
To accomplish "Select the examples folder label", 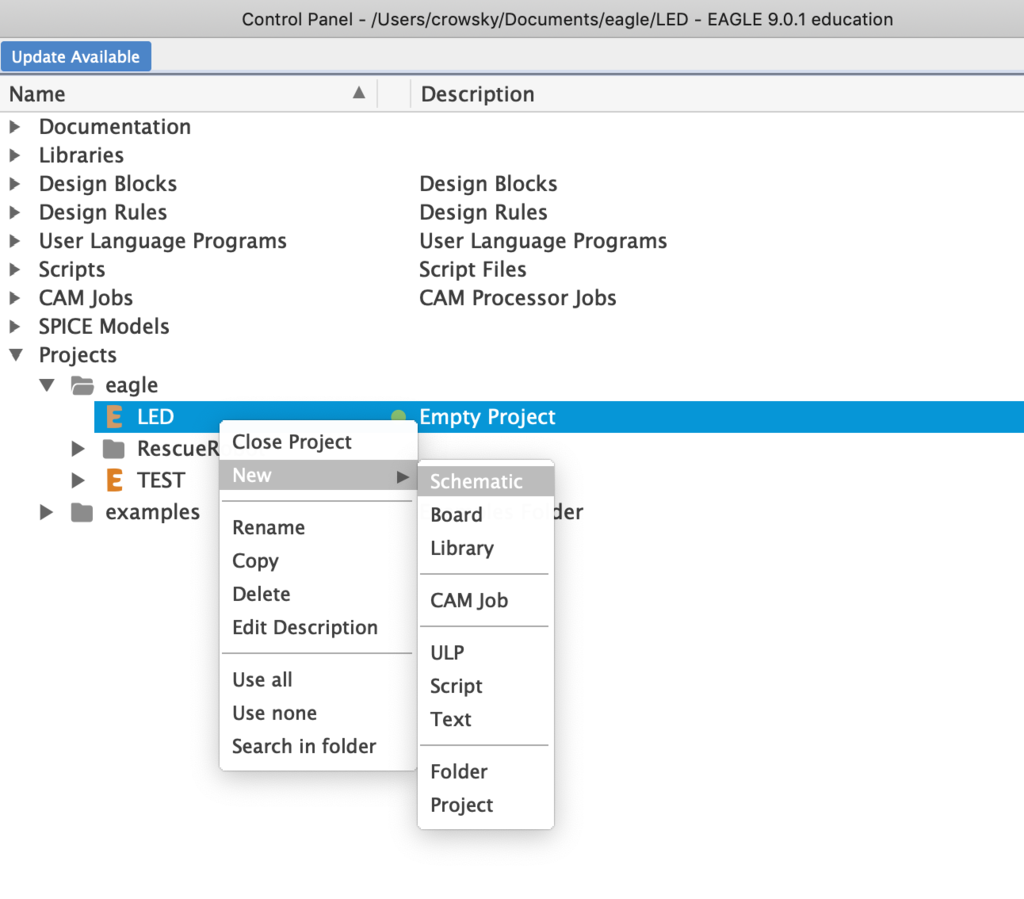I will coord(152,513).
